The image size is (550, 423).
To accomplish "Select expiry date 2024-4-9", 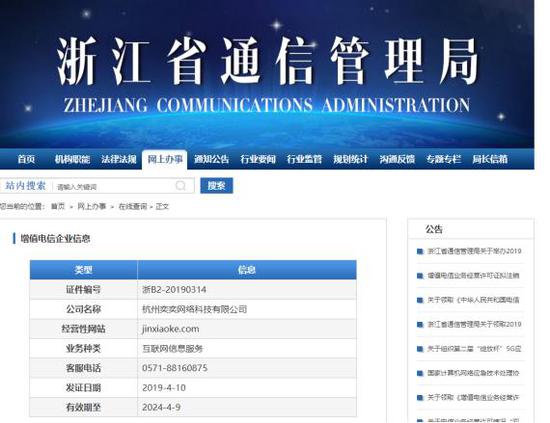I will [x=161, y=407].
